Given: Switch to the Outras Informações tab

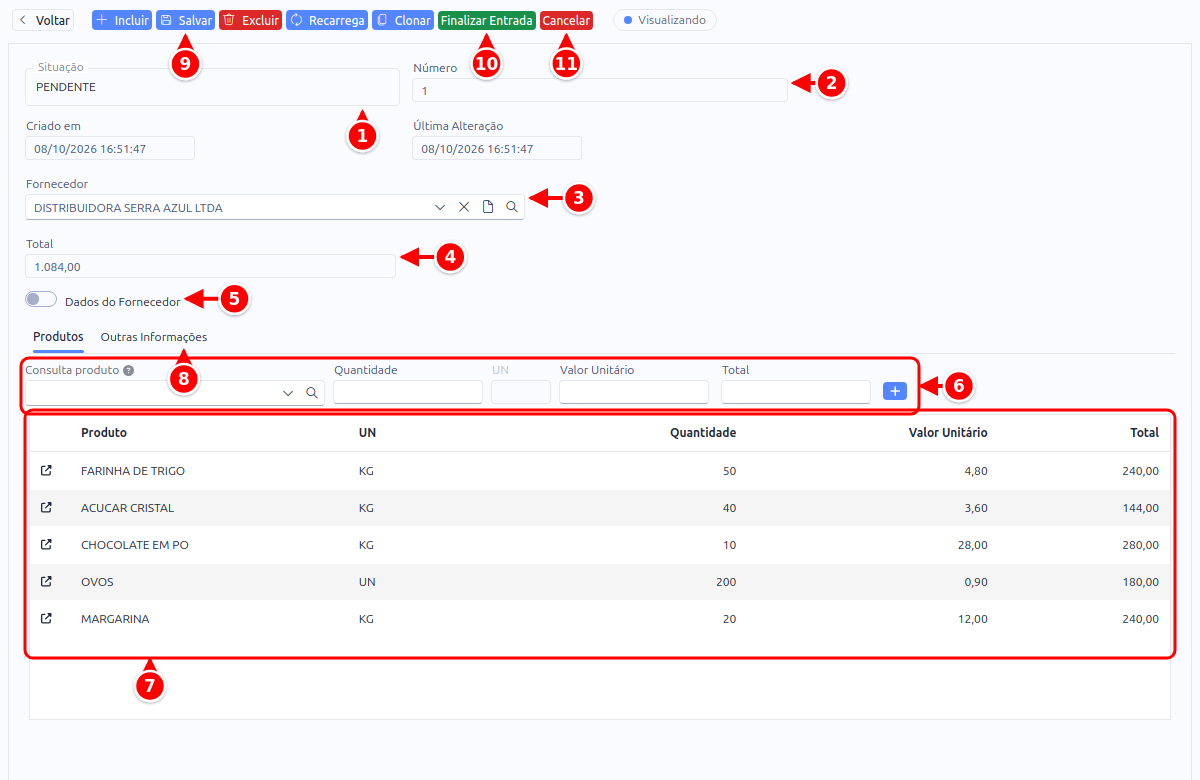Looking at the screenshot, I should (154, 337).
